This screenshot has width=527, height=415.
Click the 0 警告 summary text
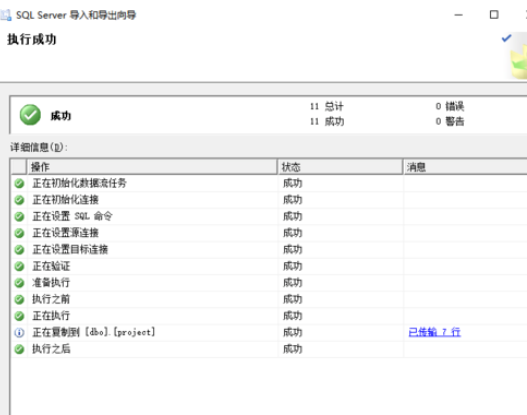point(450,121)
